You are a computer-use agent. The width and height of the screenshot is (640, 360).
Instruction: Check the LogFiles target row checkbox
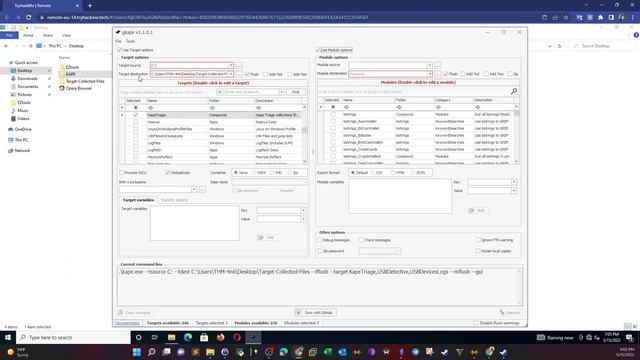click(136, 143)
